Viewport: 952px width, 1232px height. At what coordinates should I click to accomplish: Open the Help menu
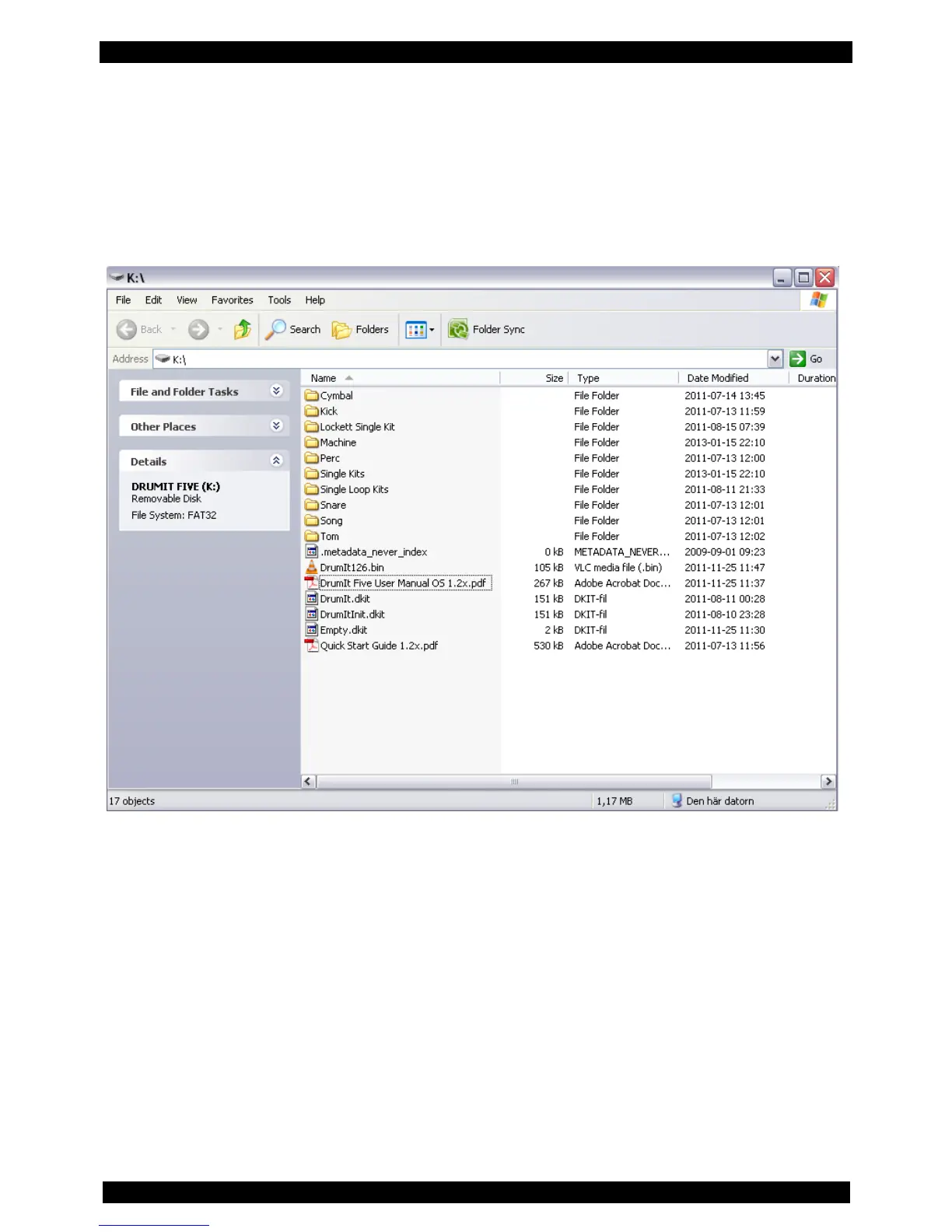(x=315, y=300)
